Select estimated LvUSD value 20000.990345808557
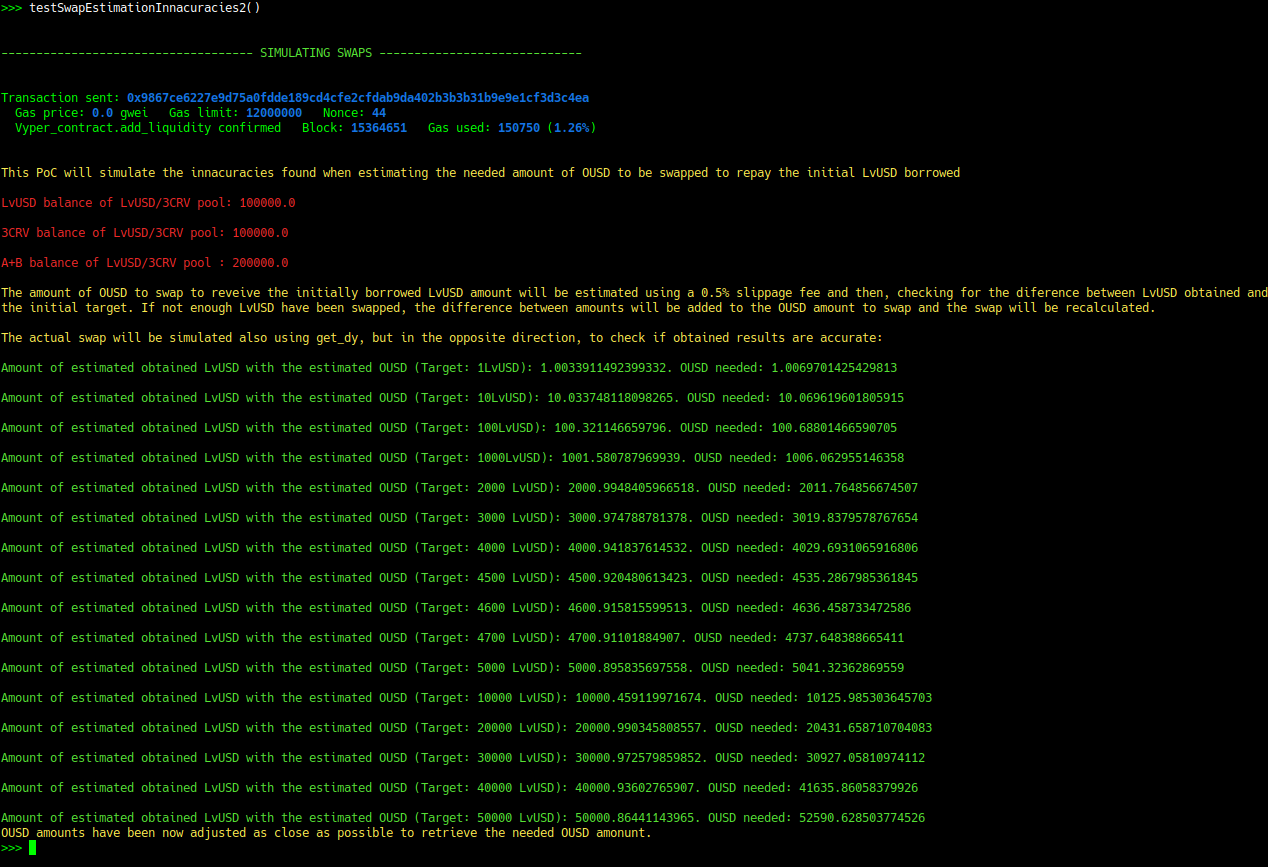Image resolution: width=1268 pixels, height=867 pixels. [x=638, y=728]
